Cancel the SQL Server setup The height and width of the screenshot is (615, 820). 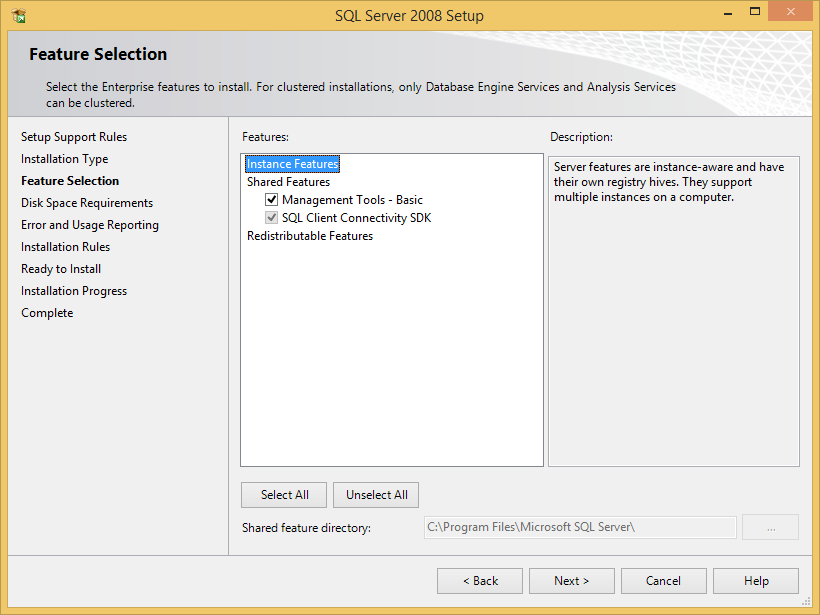click(x=664, y=581)
